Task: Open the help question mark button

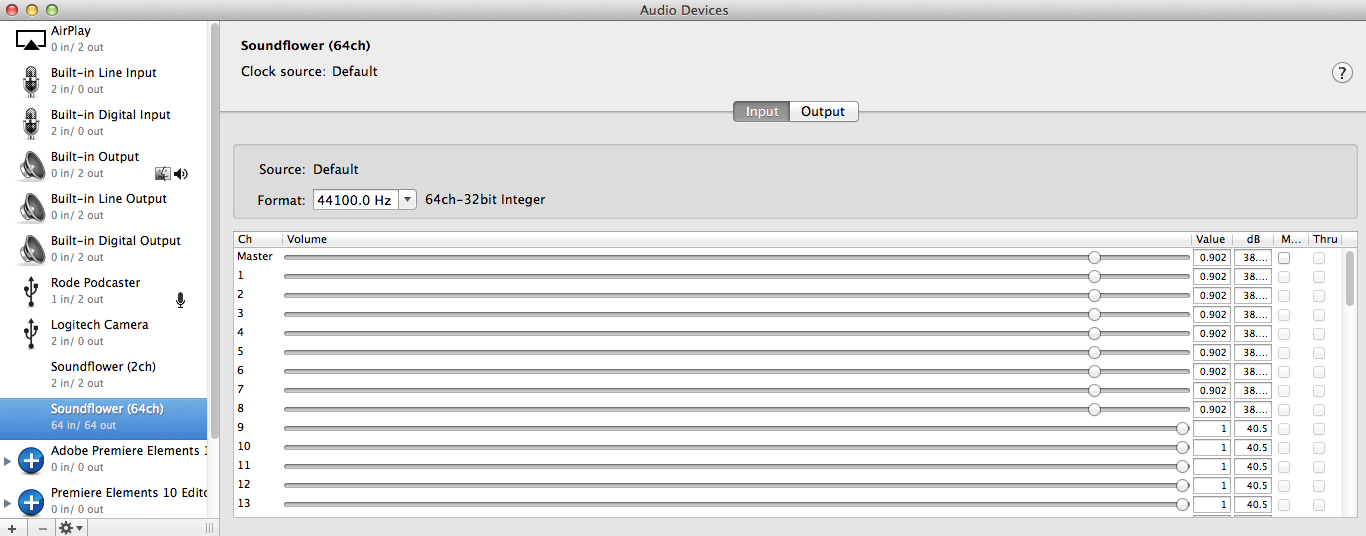Action: point(1342,73)
